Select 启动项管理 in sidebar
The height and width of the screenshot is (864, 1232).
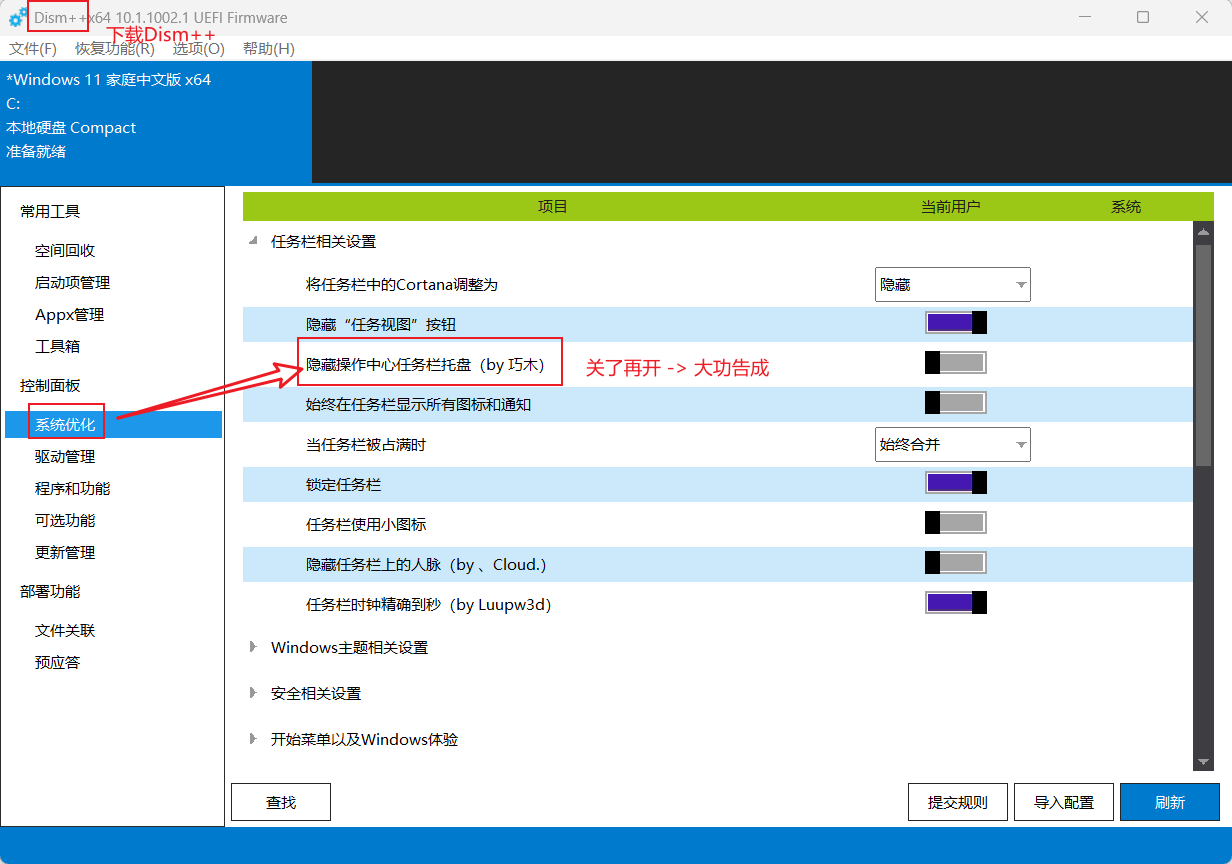pos(72,282)
